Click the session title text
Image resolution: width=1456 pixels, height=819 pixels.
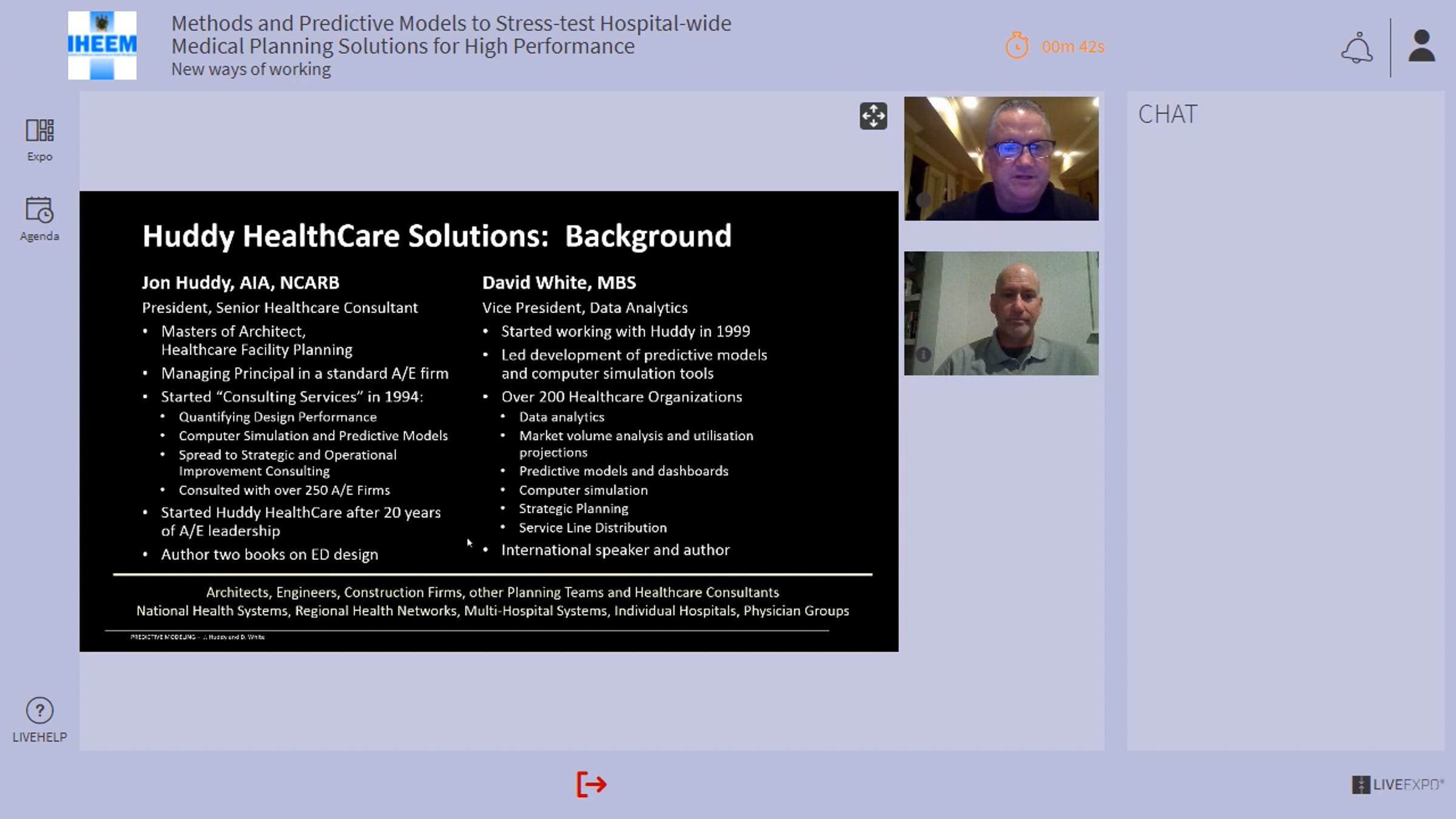pos(450,35)
